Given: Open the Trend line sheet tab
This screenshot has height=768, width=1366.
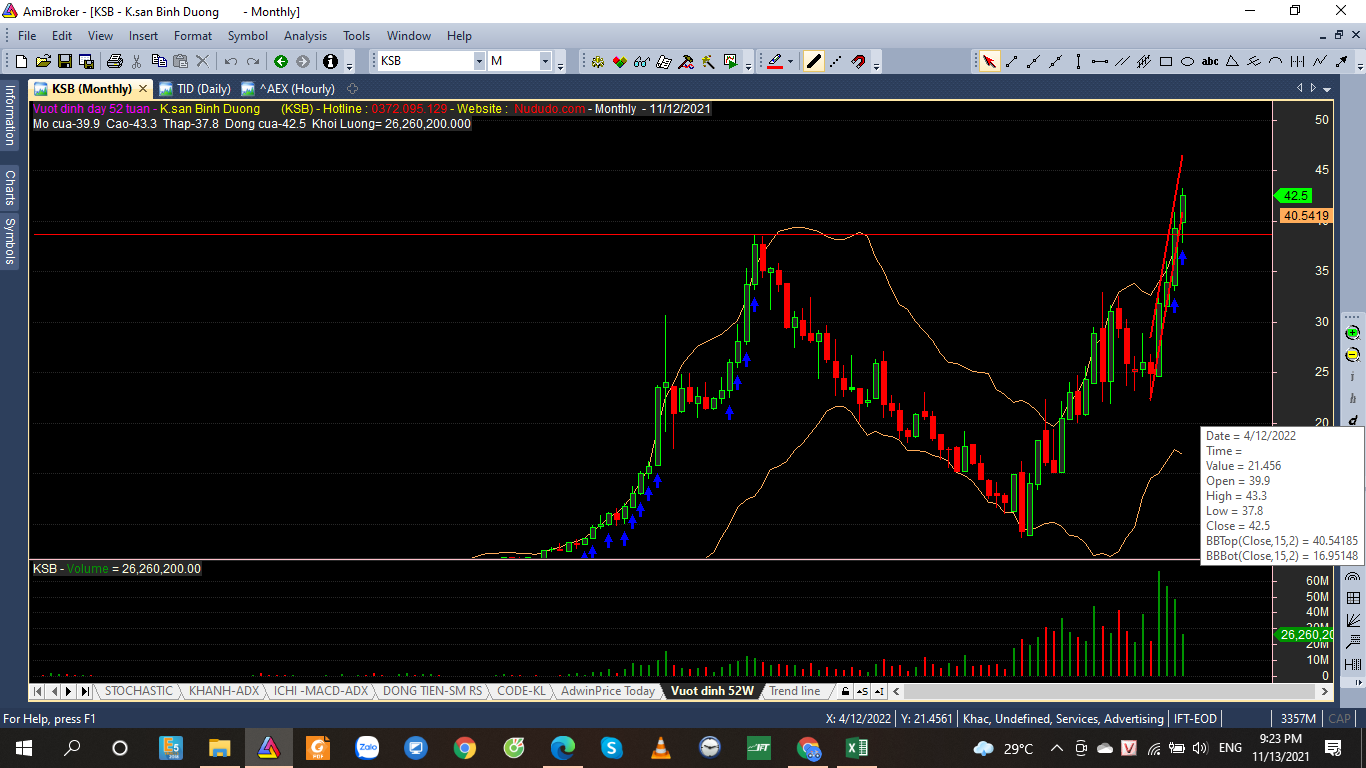Looking at the screenshot, I should [x=794, y=691].
